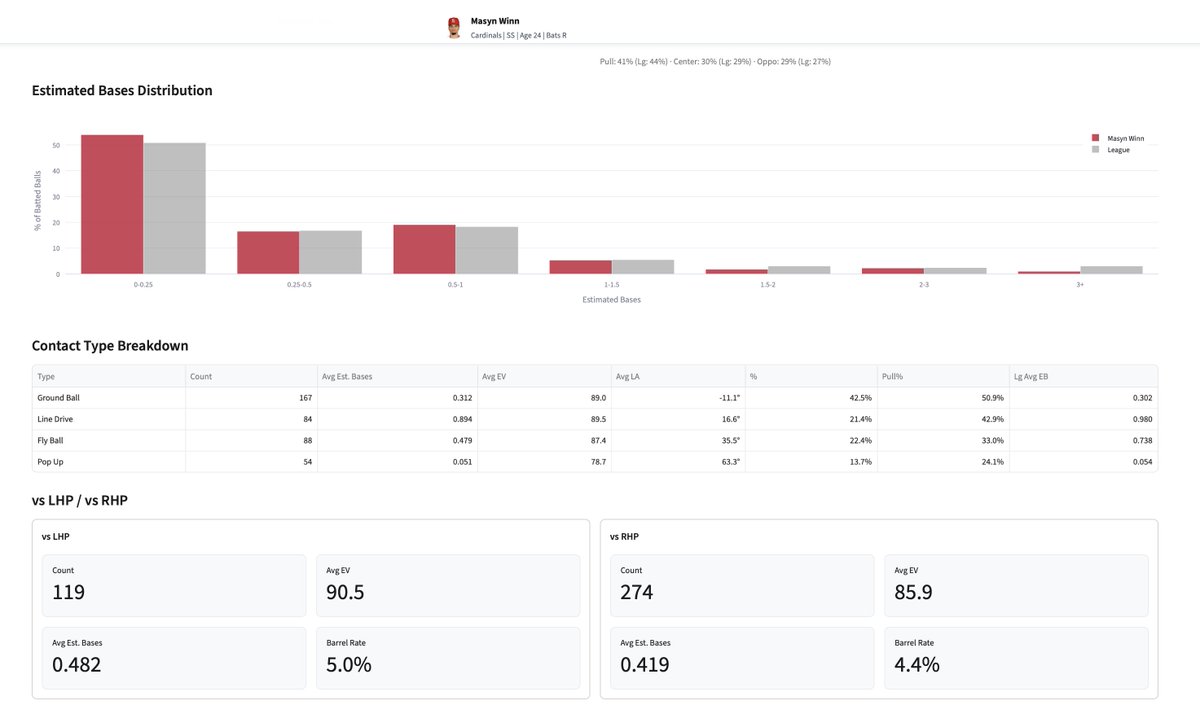Click Line Drive Lg Avg EB 0.980
1200x705 pixels.
1141,419
